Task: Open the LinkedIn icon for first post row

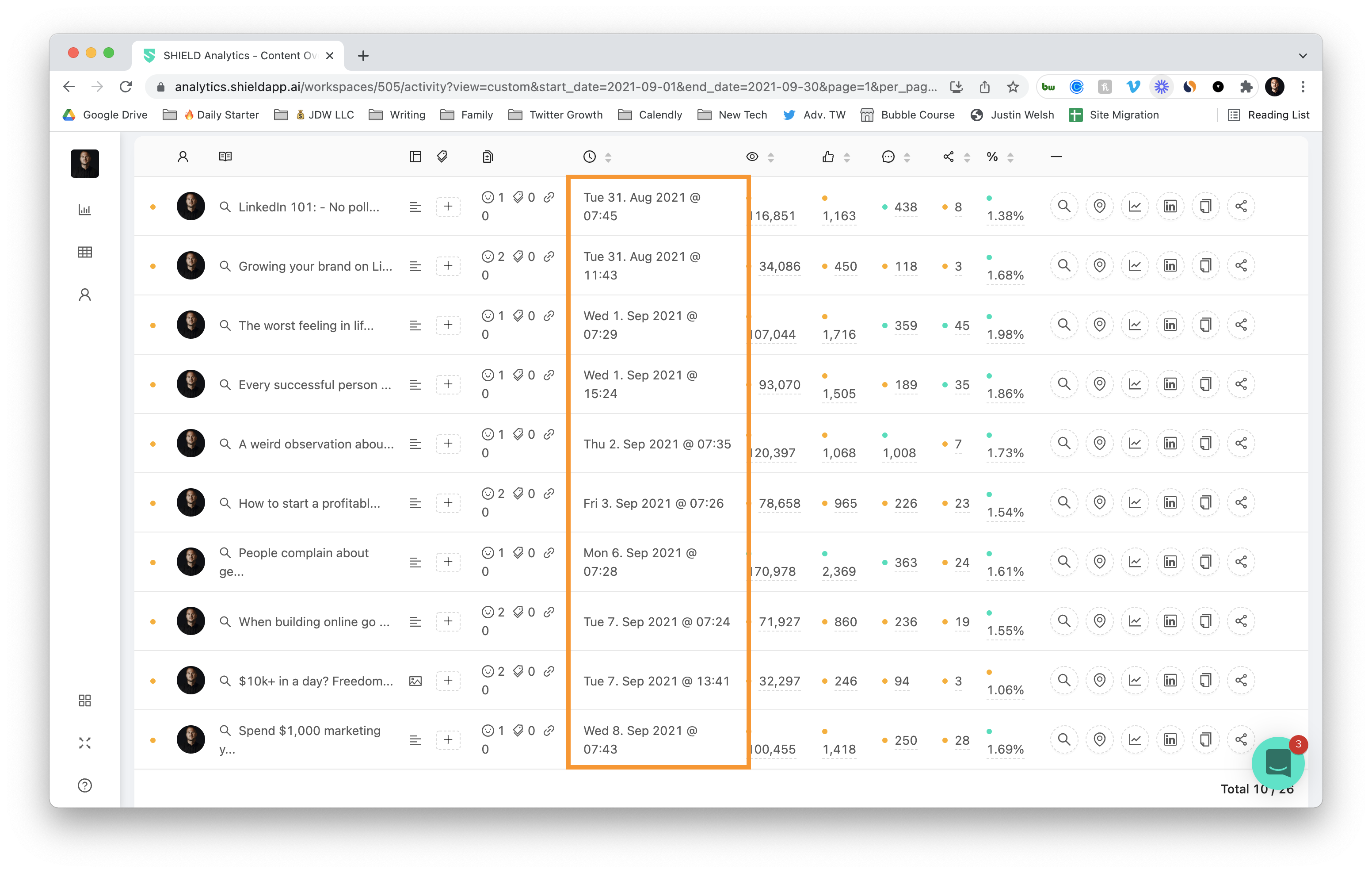Action: (x=1170, y=207)
